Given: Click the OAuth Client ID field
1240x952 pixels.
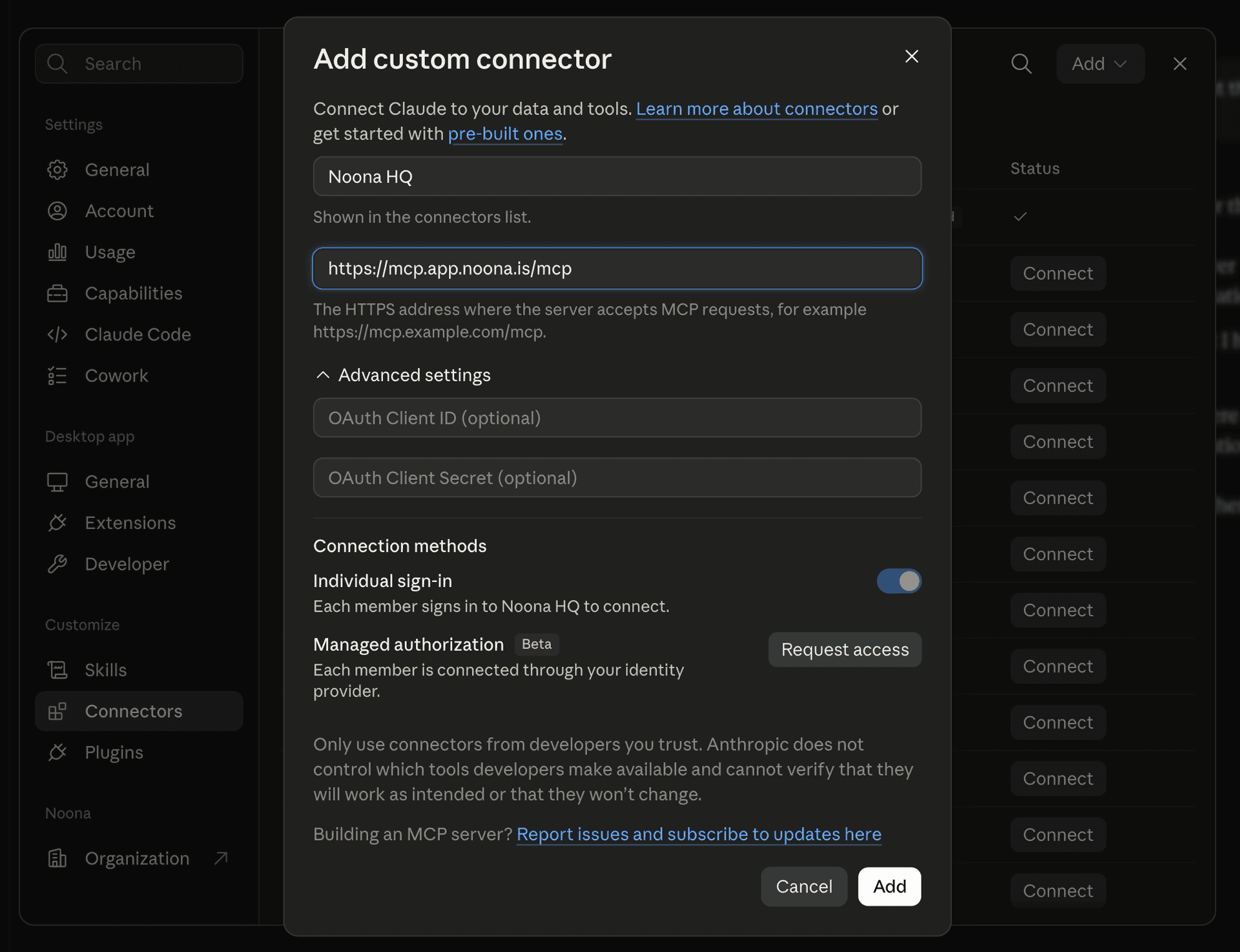Looking at the screenshot, I should coord(617,418).
